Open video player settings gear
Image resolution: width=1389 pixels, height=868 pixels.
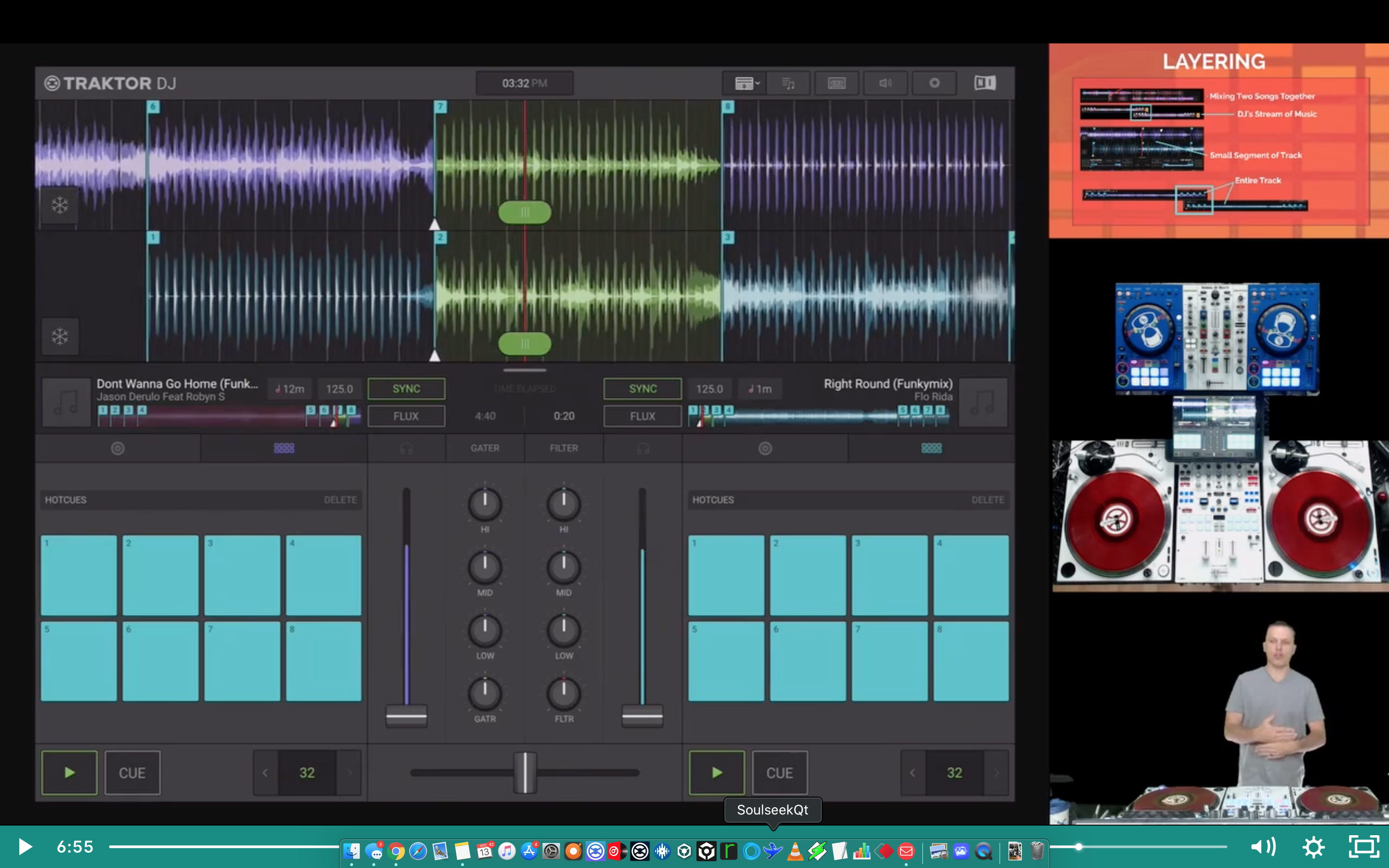click(x=1313, y=847)
